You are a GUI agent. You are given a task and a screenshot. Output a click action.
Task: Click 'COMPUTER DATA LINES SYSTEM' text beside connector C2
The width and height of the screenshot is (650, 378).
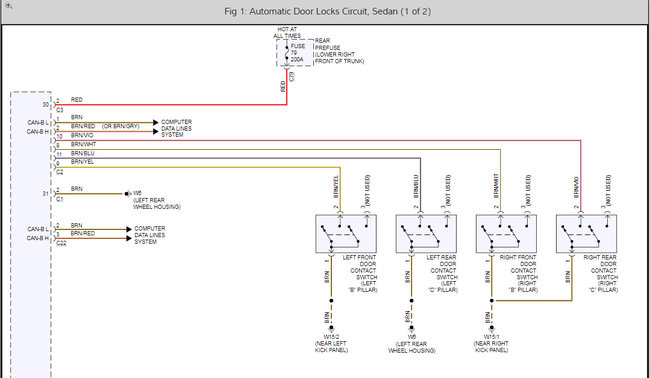177,128
